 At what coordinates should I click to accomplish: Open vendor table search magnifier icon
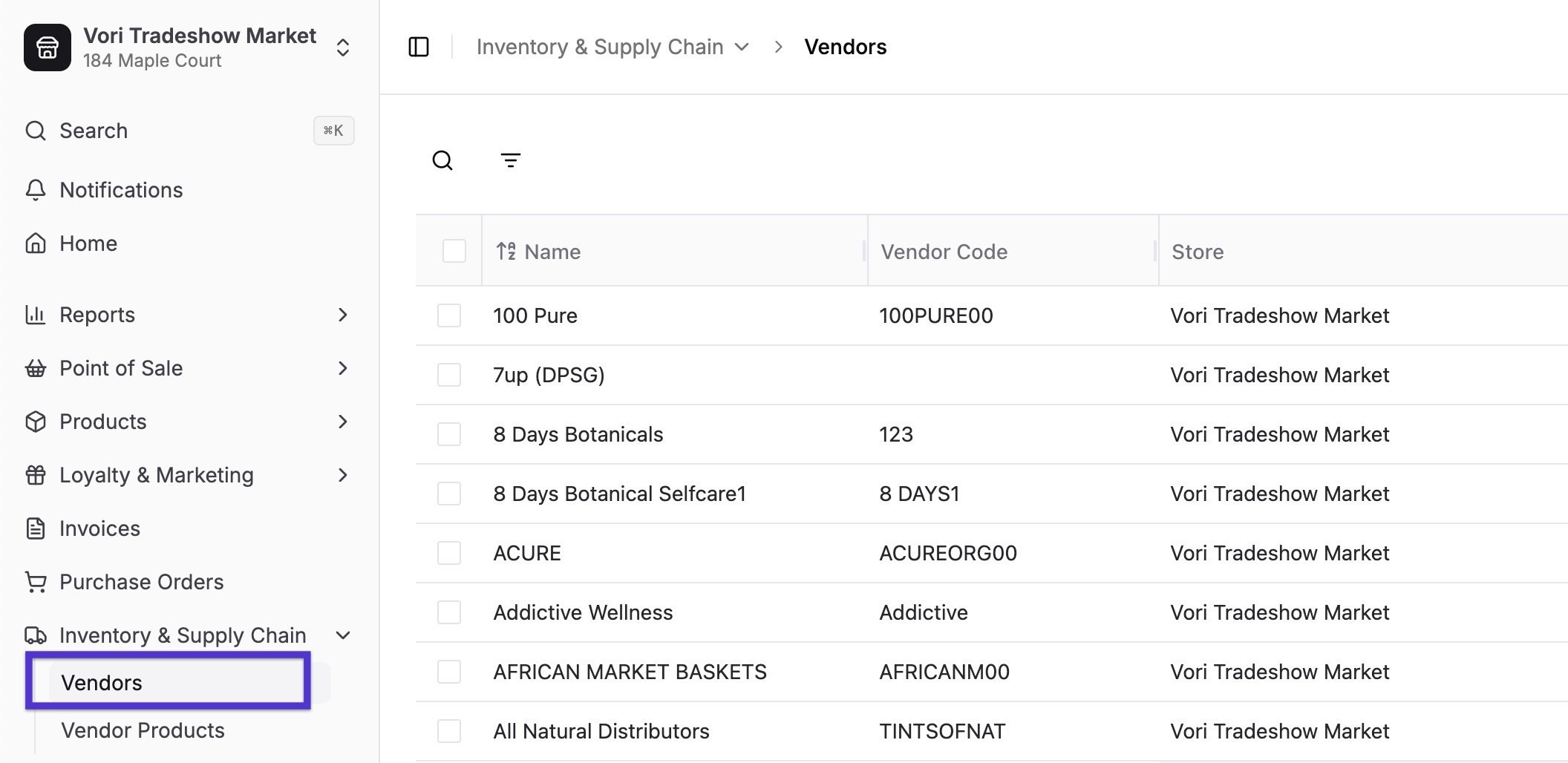[442, 160]
